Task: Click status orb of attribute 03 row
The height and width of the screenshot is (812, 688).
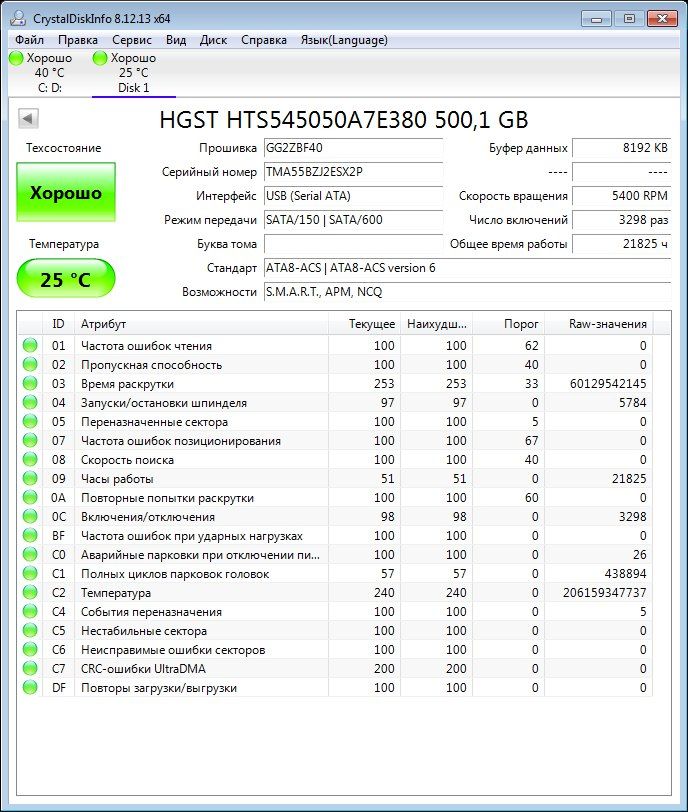Action: [30, 383]
